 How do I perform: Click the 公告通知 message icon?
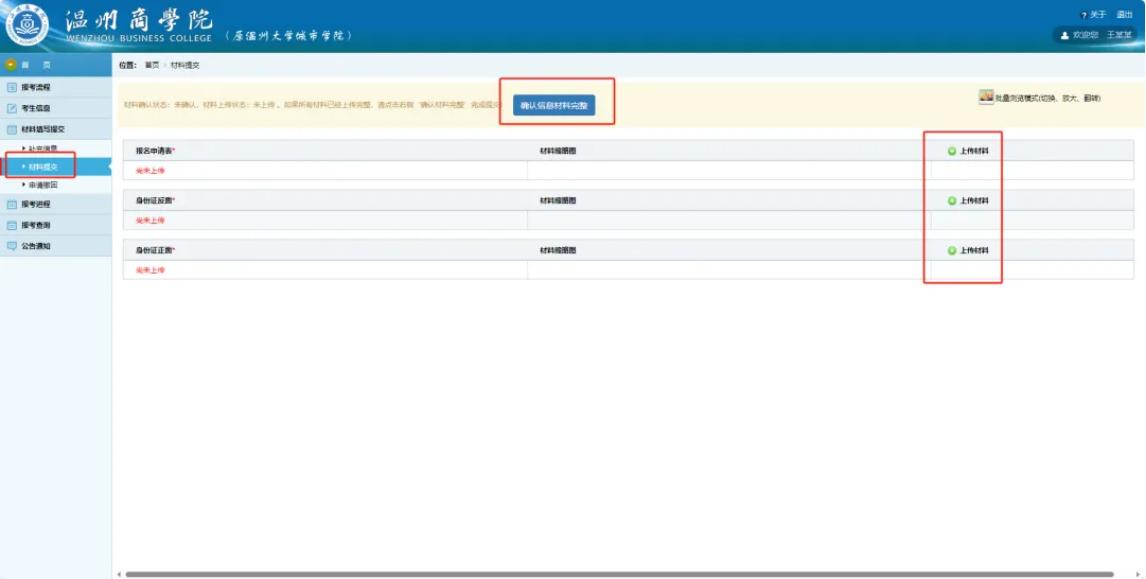[12, 246]
